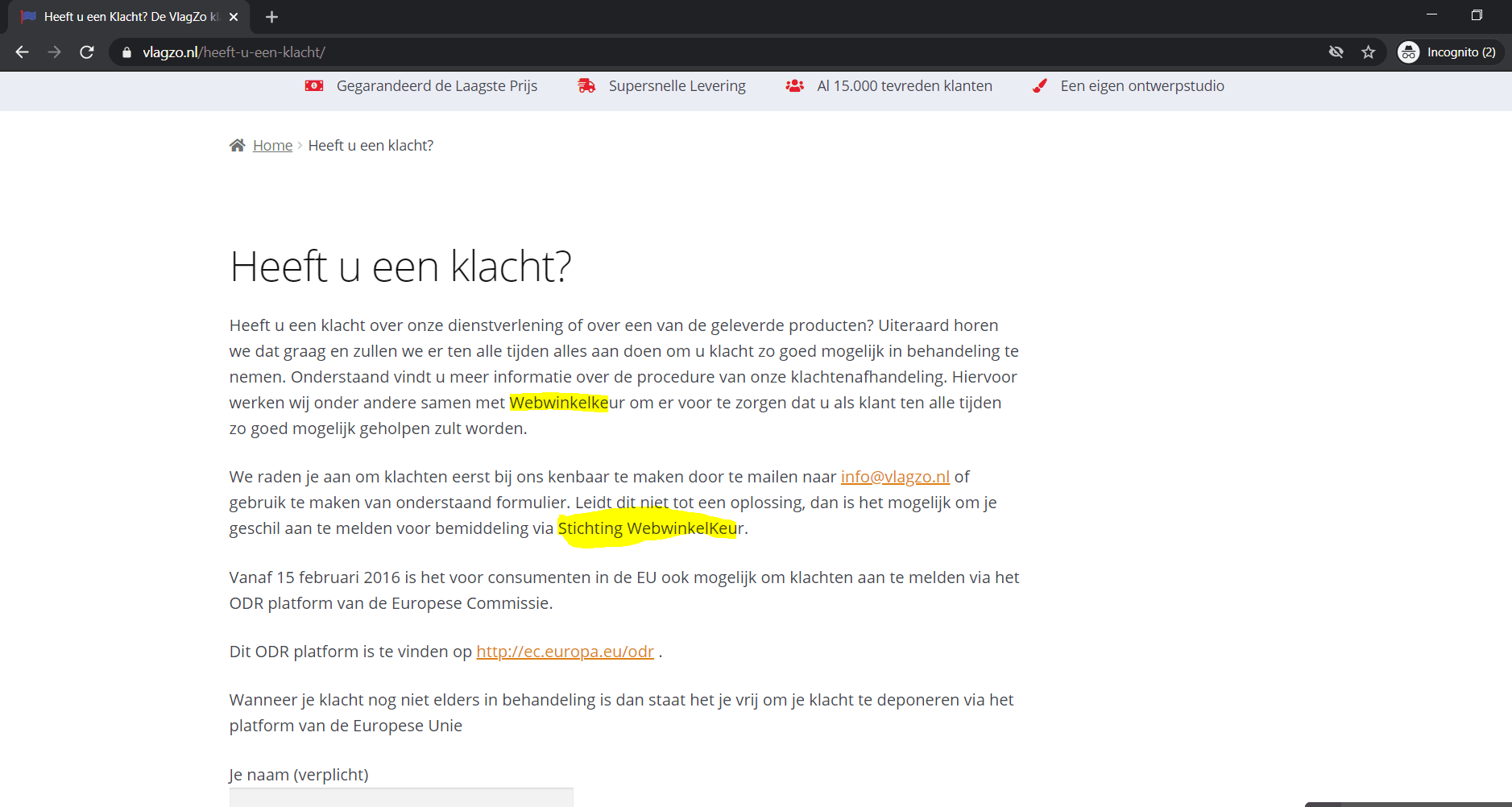Reload the current page
Image resolution: width=1512 pixels, height=807 pixels.
point(87,52)
